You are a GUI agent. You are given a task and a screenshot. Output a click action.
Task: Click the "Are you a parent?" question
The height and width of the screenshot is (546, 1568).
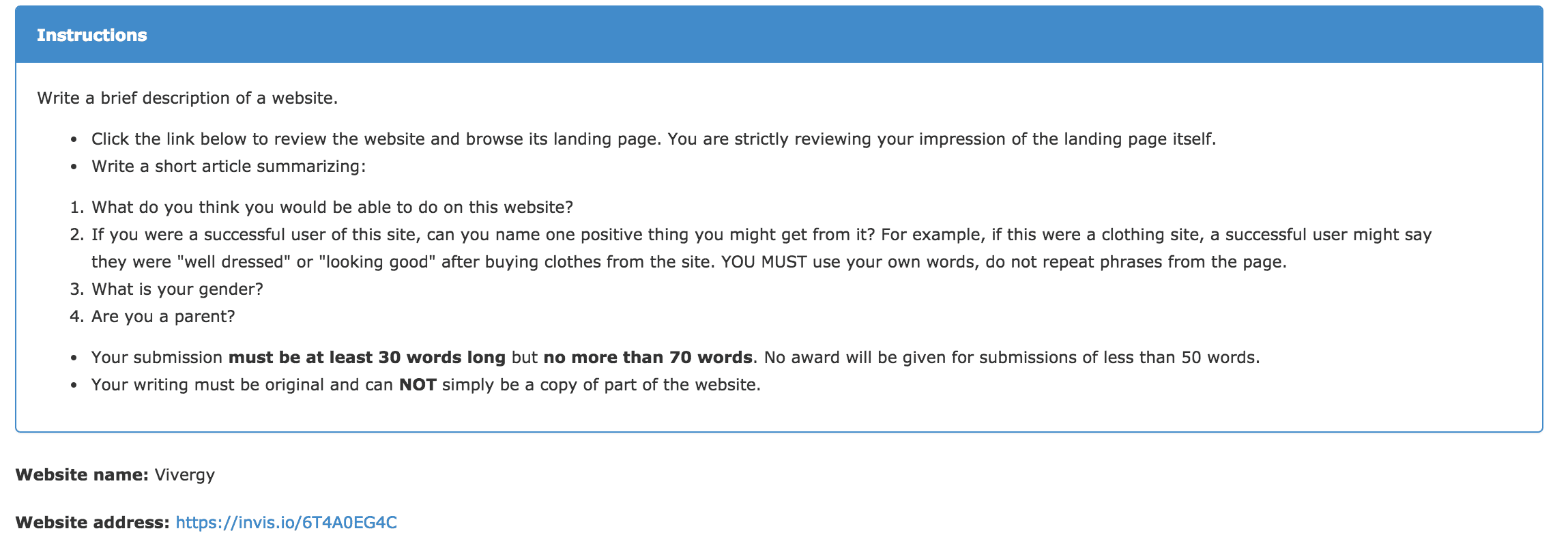click(163, 317)
